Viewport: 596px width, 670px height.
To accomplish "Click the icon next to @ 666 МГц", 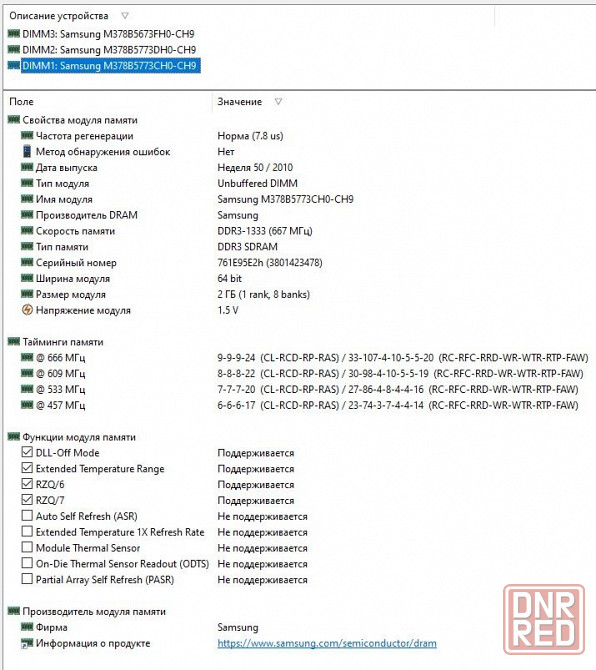I will pyautogui.click(x=27, y=357).
